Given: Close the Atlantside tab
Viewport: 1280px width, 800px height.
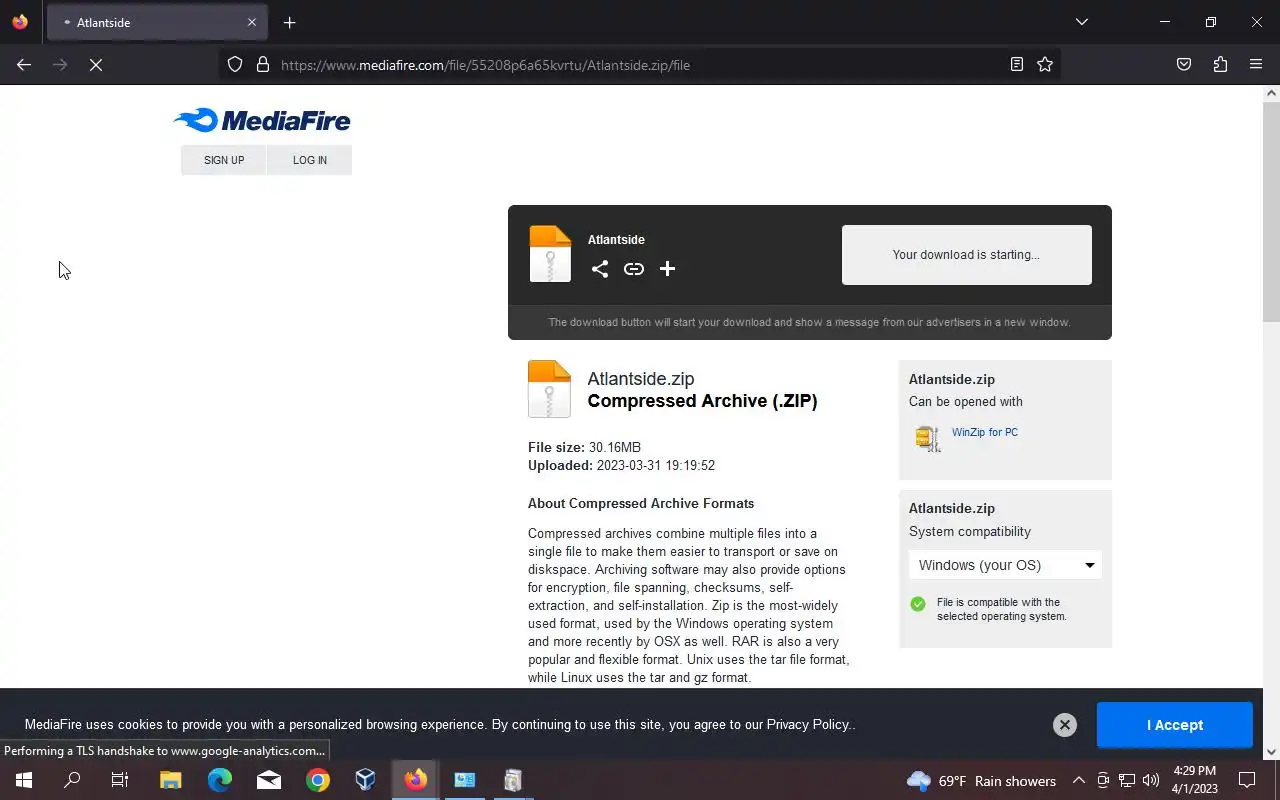Looking at the screenshot, I should click(251, 22).
